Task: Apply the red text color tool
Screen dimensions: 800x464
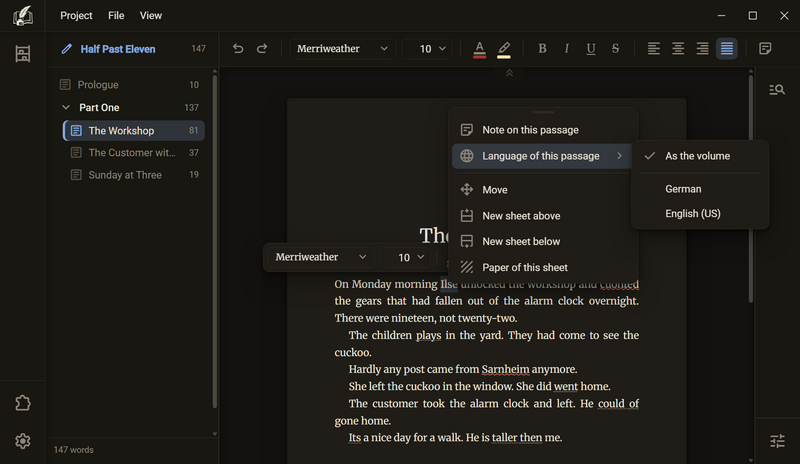Action: pos(479,49)
